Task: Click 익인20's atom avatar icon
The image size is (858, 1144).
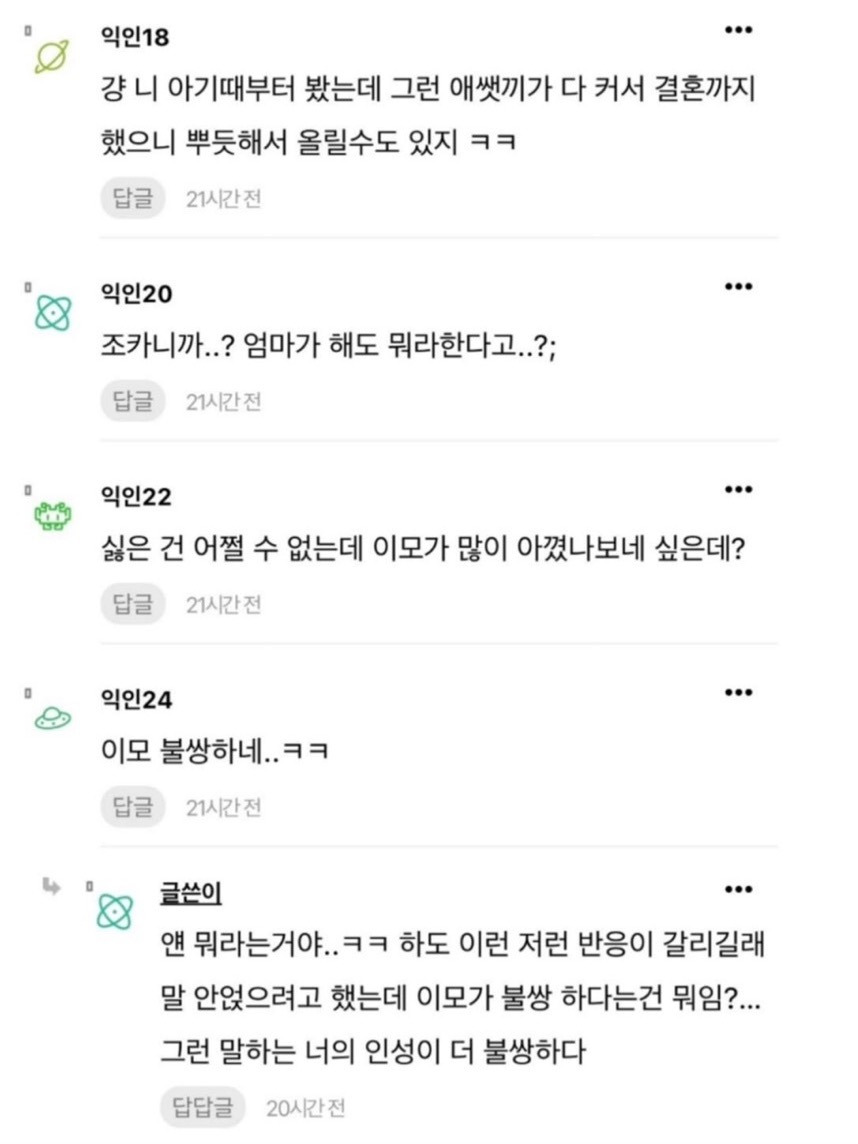Action: [49, 313]
